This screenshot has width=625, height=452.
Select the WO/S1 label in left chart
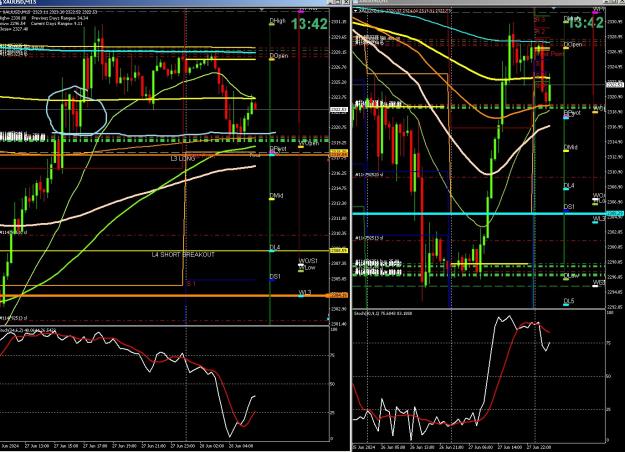coord(309,261)
